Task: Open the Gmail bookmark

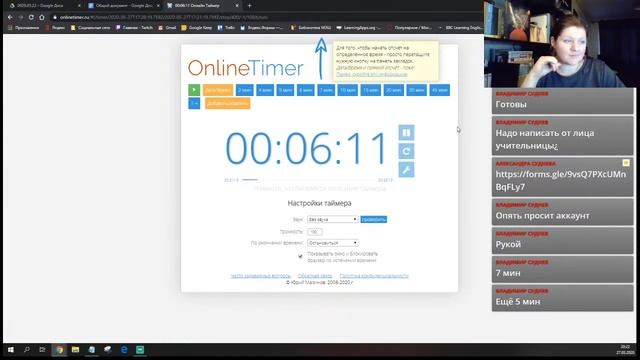Action: (x=167, y=28)
